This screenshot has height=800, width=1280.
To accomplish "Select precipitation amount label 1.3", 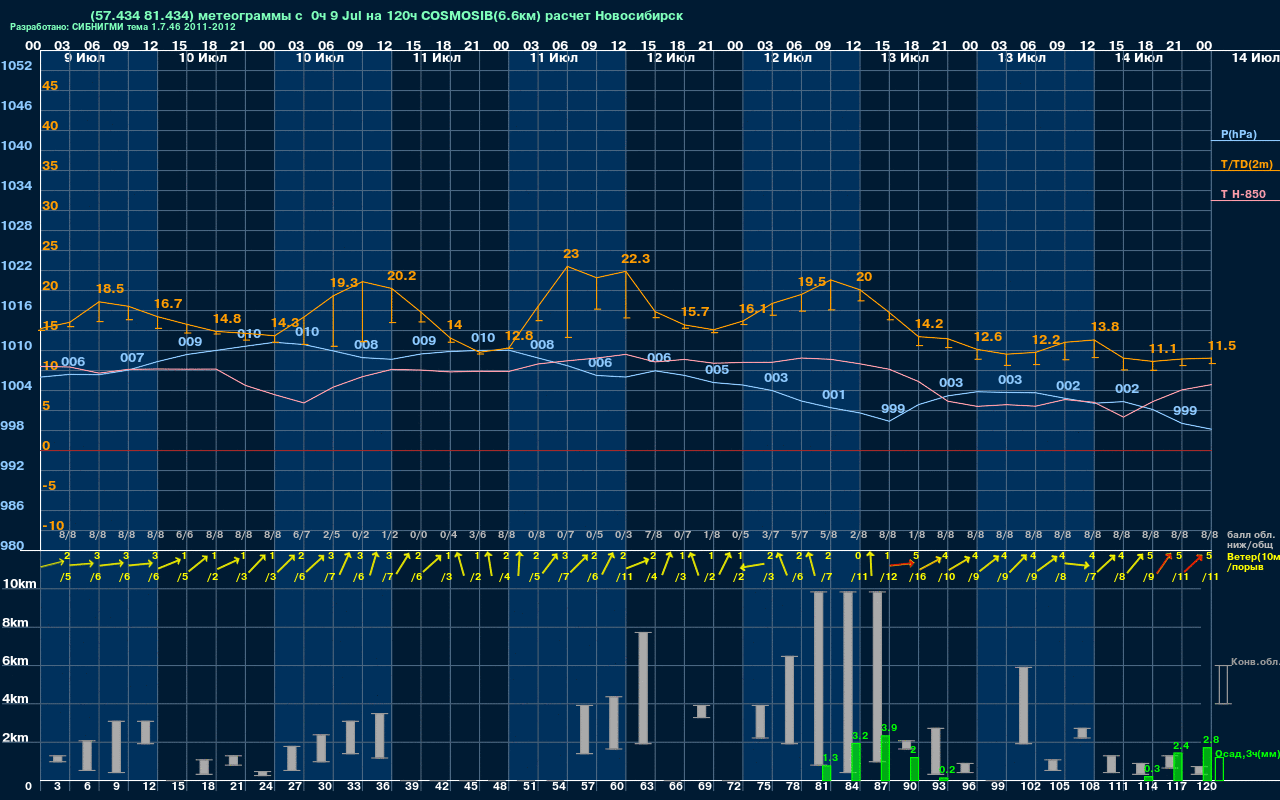I will pyautogui.click(x=829, y=758).
